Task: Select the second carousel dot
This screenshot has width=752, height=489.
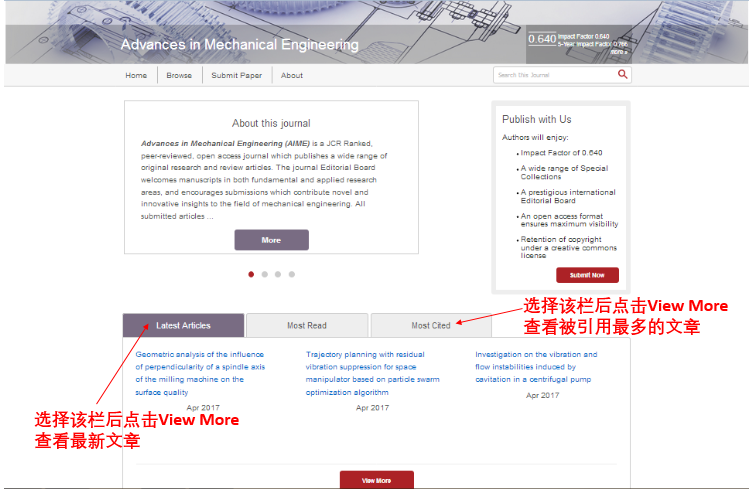Action: (x=264, y=273)
